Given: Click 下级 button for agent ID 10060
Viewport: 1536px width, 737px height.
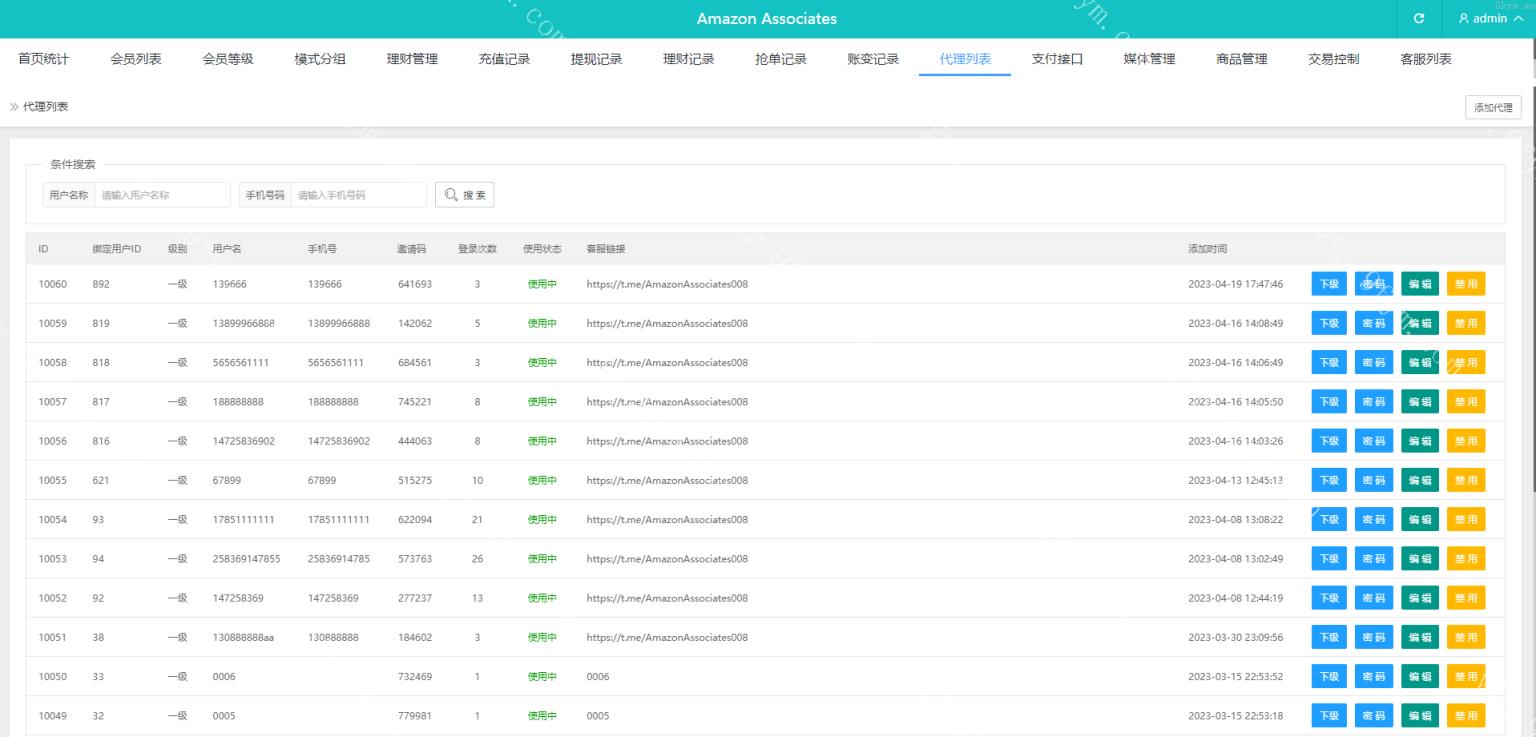Looking at the screenshot, I should pos(1328,284).
